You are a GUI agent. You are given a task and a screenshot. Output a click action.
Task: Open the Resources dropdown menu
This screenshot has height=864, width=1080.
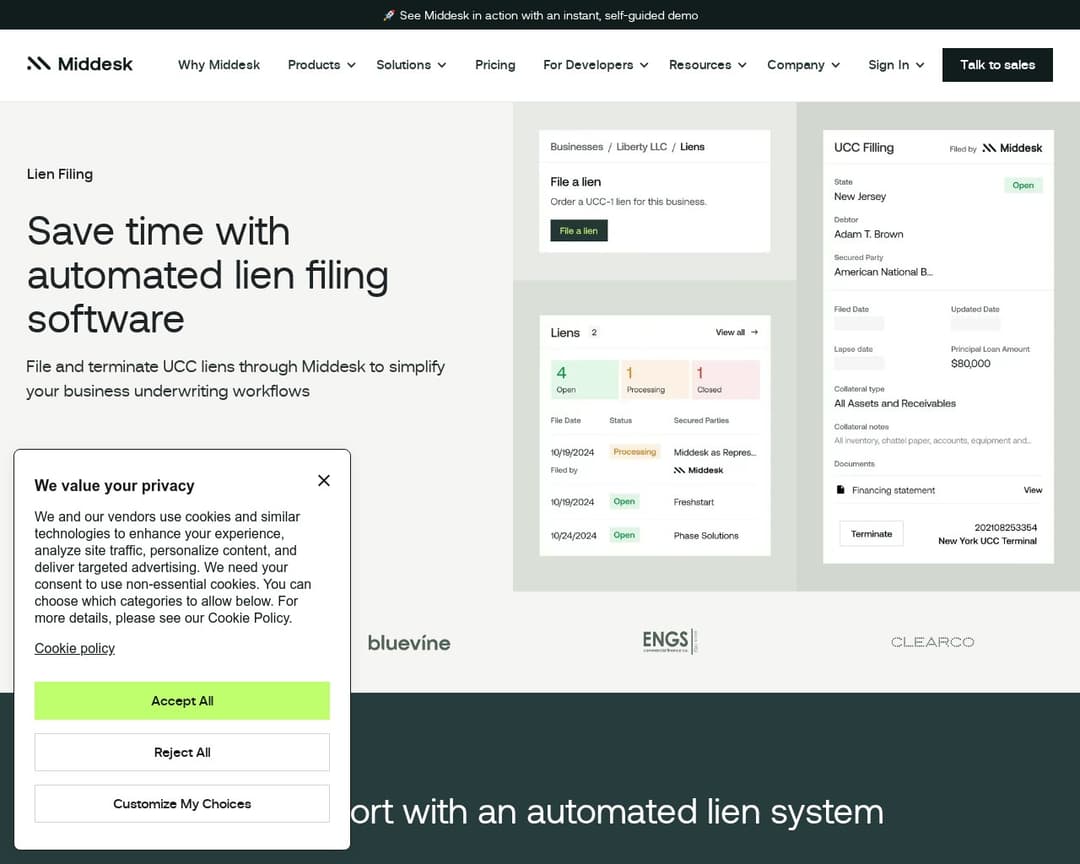pyautogui.click(x=707, y=65)
